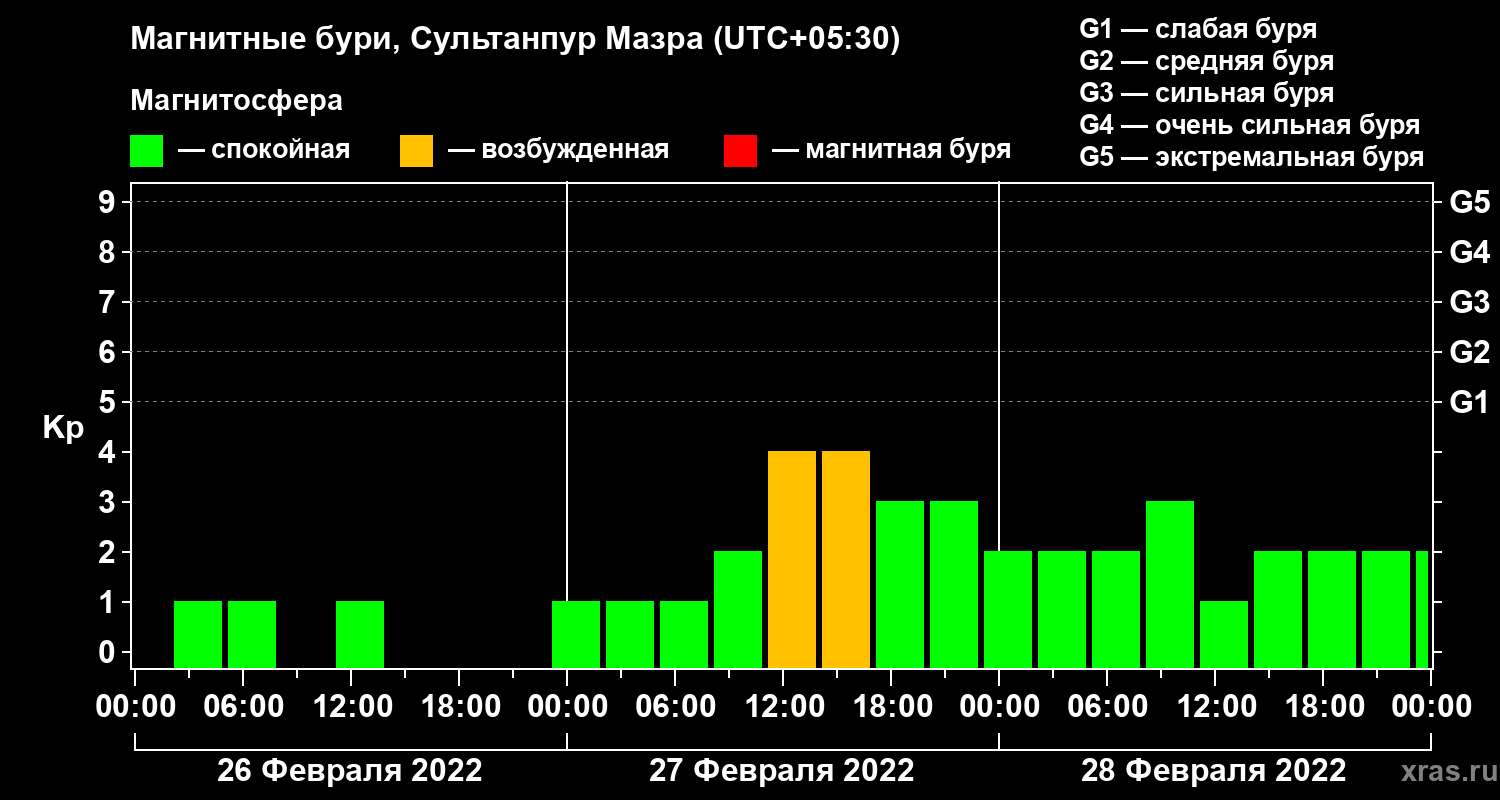Click the Kp axis value 0
This screenshot has width=1500, height=800.
[109, 652]
